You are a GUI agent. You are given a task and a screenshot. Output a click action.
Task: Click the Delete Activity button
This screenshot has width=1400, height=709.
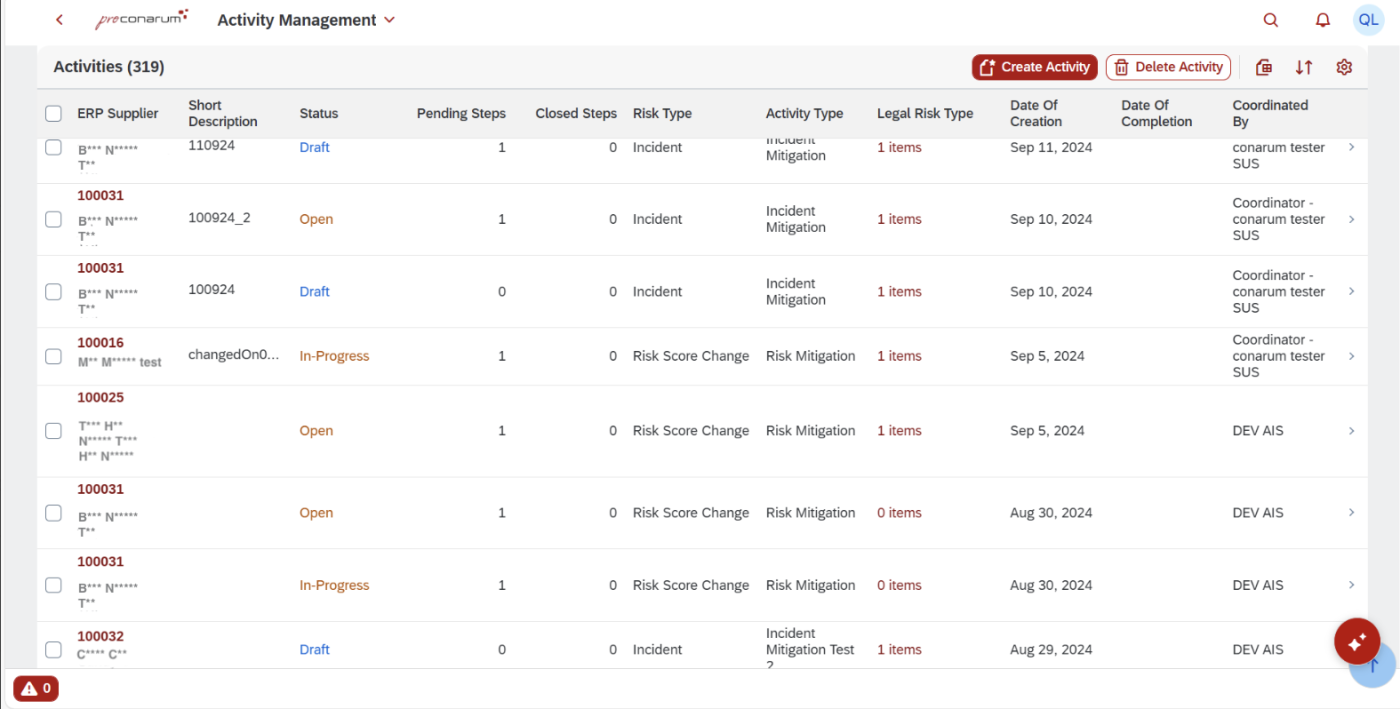pos(1167,67)
